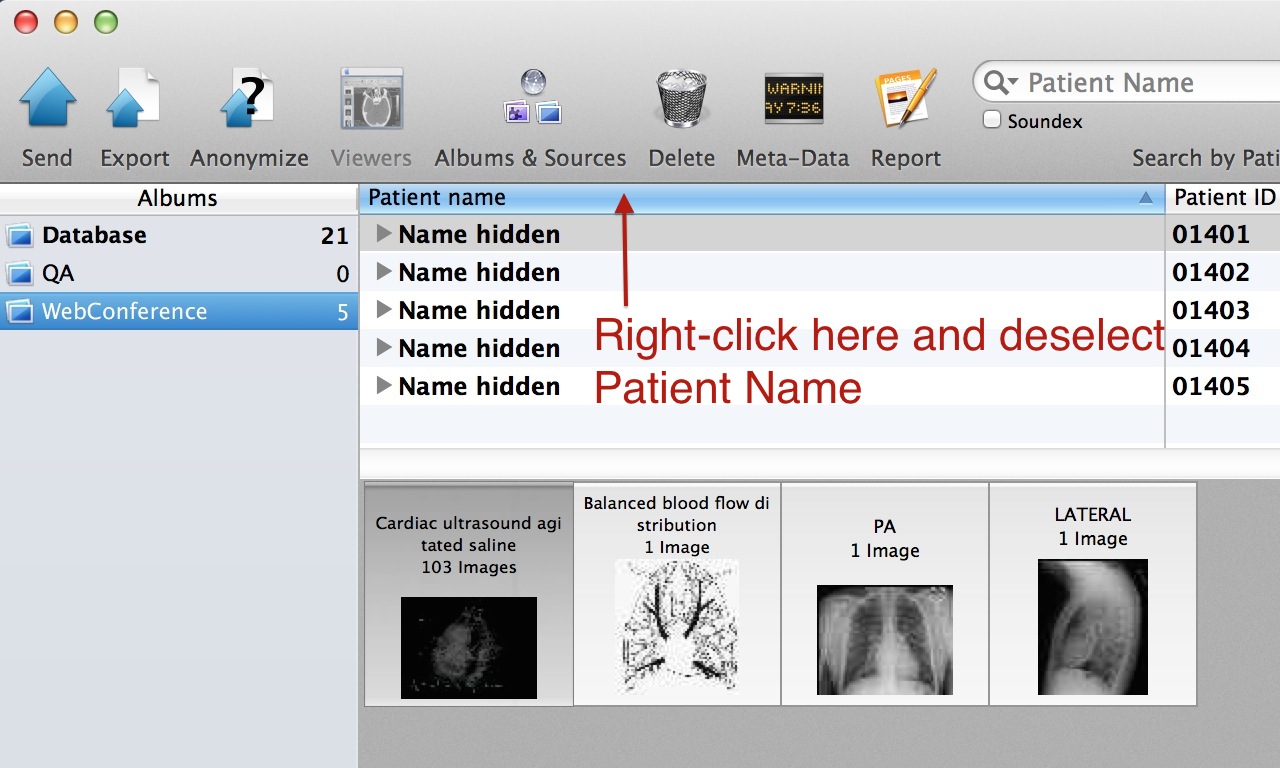
Task: Open the Anonymize tool
Action: pos(249,98)
